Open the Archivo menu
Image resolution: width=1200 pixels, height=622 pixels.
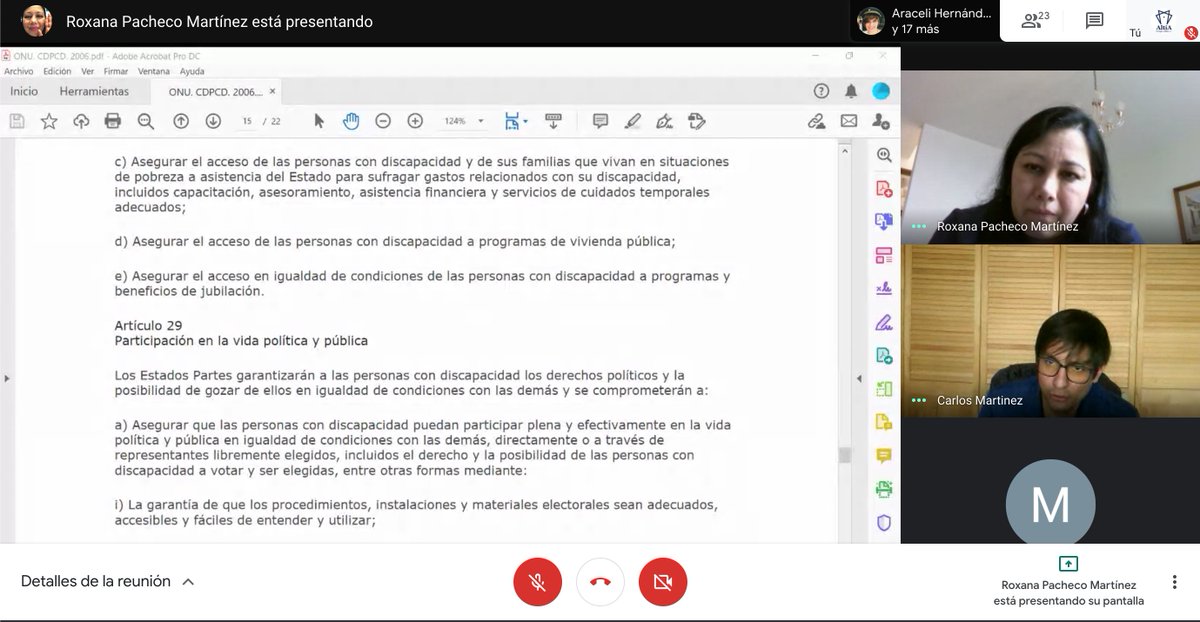click(18, 71)
